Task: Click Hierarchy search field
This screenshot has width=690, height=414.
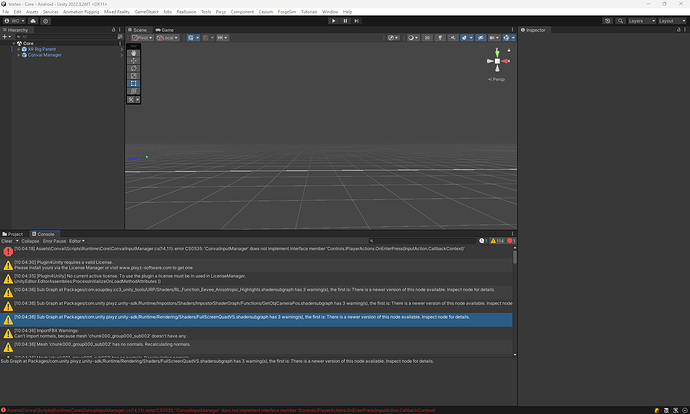Action: (66, 37)
